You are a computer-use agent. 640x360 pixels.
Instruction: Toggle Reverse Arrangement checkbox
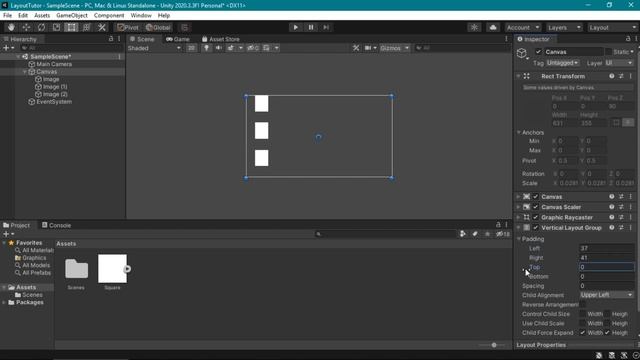tap(582, 304)
